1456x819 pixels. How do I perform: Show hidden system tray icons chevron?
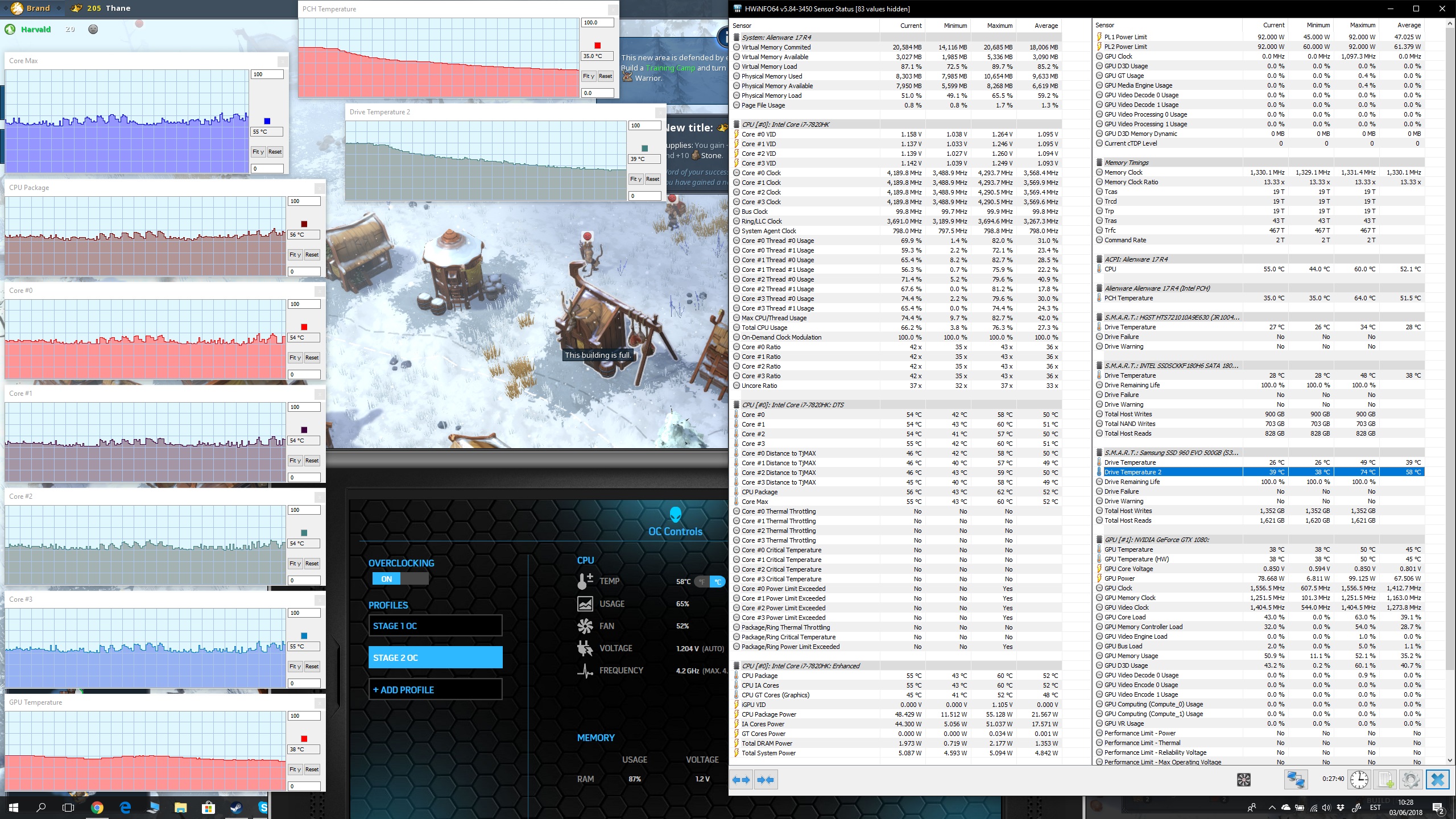click(1272, 808)
